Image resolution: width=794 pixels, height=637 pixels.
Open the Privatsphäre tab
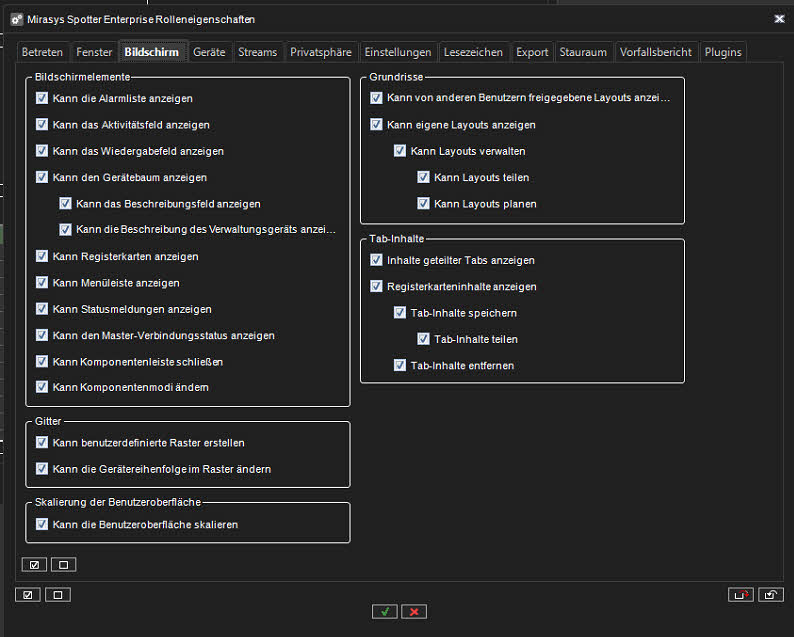(320, 52)
